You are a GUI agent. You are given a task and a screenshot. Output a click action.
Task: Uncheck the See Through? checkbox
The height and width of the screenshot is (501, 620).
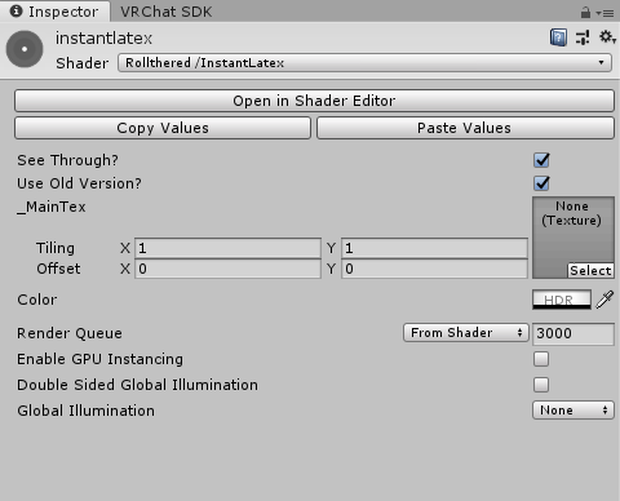point(541,160)
